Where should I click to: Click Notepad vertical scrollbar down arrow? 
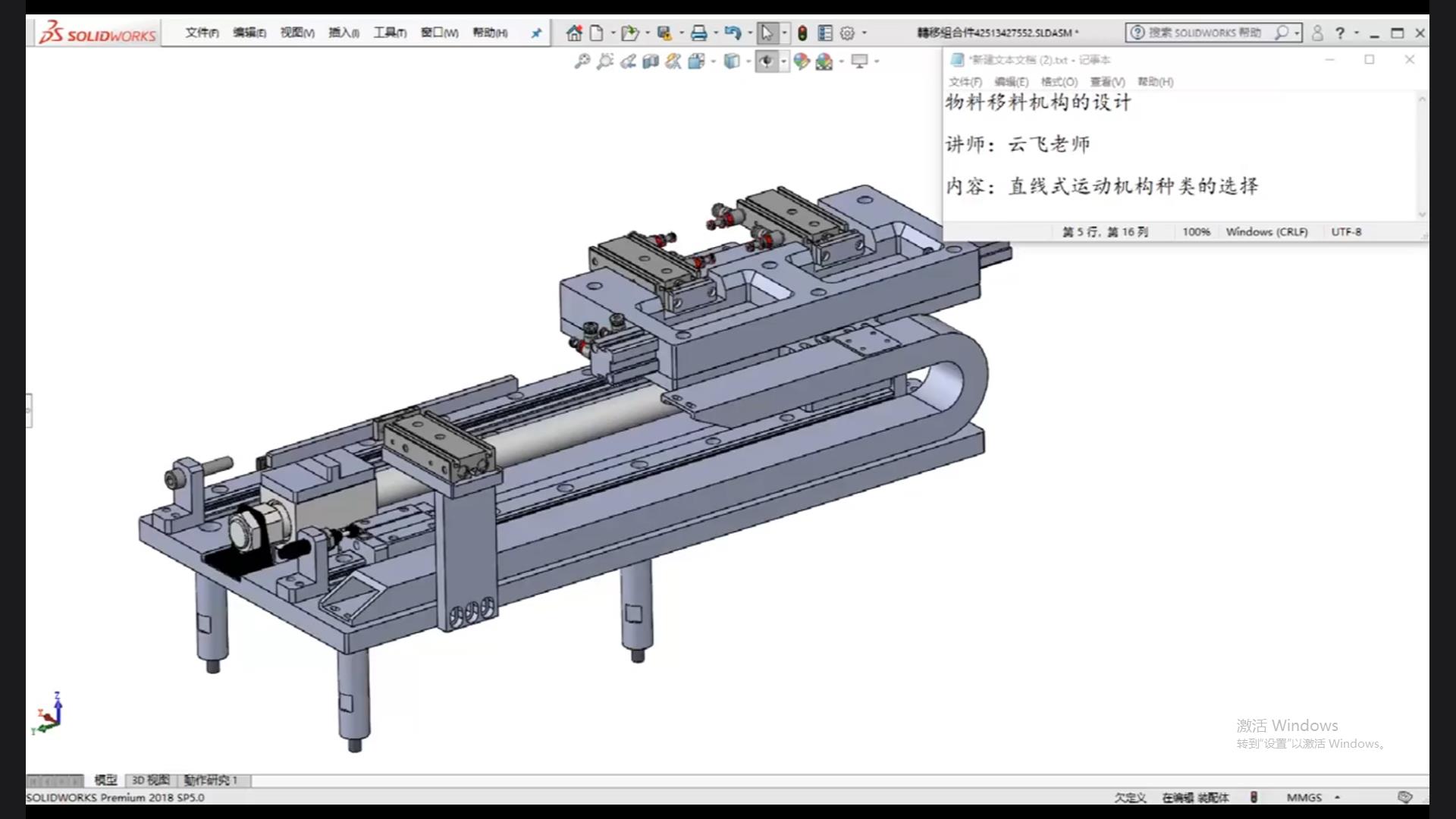tap(1422, 215)
